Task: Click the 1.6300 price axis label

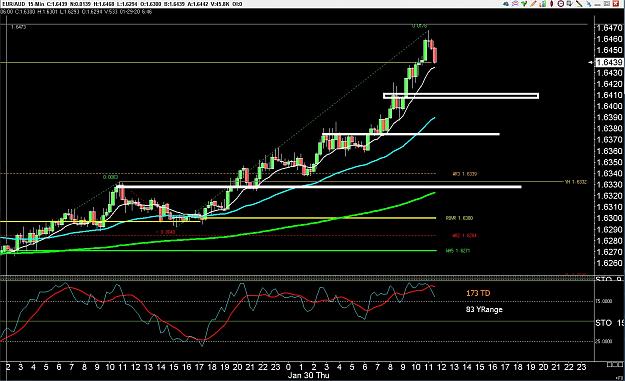Action: [609, 218]
